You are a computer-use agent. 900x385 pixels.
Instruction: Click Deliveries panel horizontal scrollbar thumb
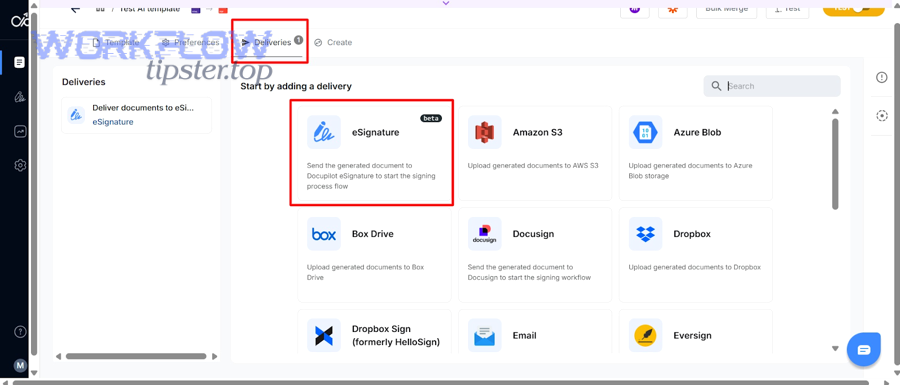(135, 356)
